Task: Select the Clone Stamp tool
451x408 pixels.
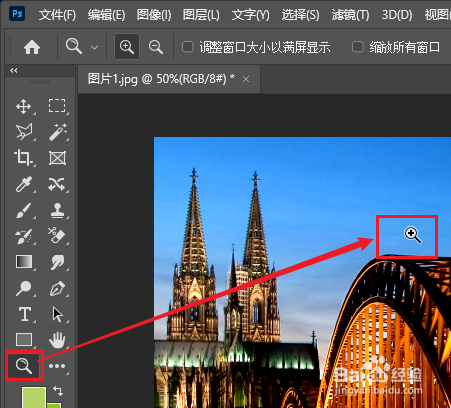Action: click(57, 210)
